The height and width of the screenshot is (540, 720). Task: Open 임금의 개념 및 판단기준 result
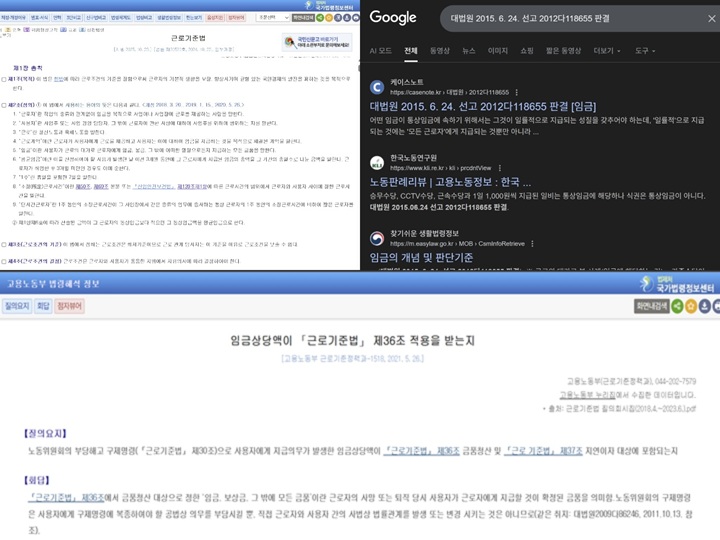click(x=422, y=258)
